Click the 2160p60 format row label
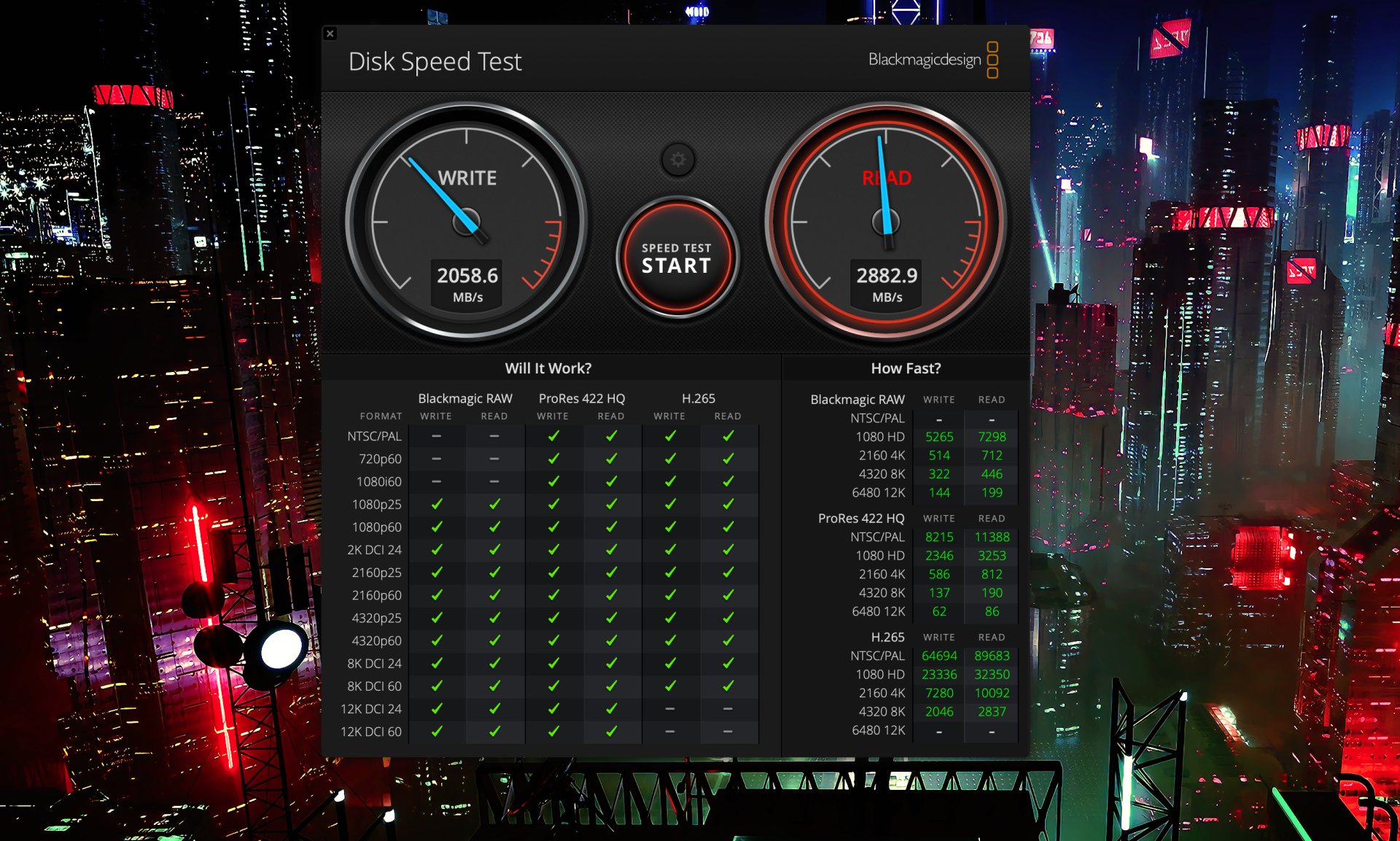The image size is (1400, 841). pyautogui.click(x=376, y=595)
